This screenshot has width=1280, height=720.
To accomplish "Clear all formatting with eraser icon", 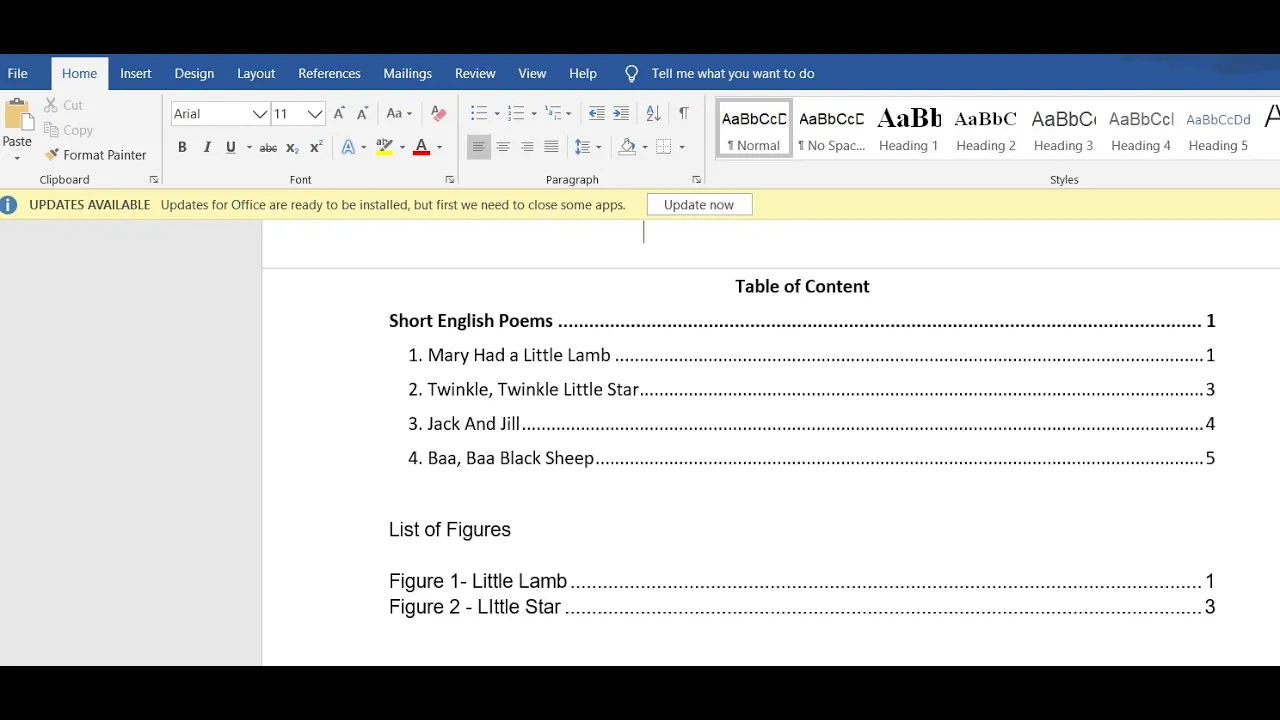I will click(x=438, y=114).
